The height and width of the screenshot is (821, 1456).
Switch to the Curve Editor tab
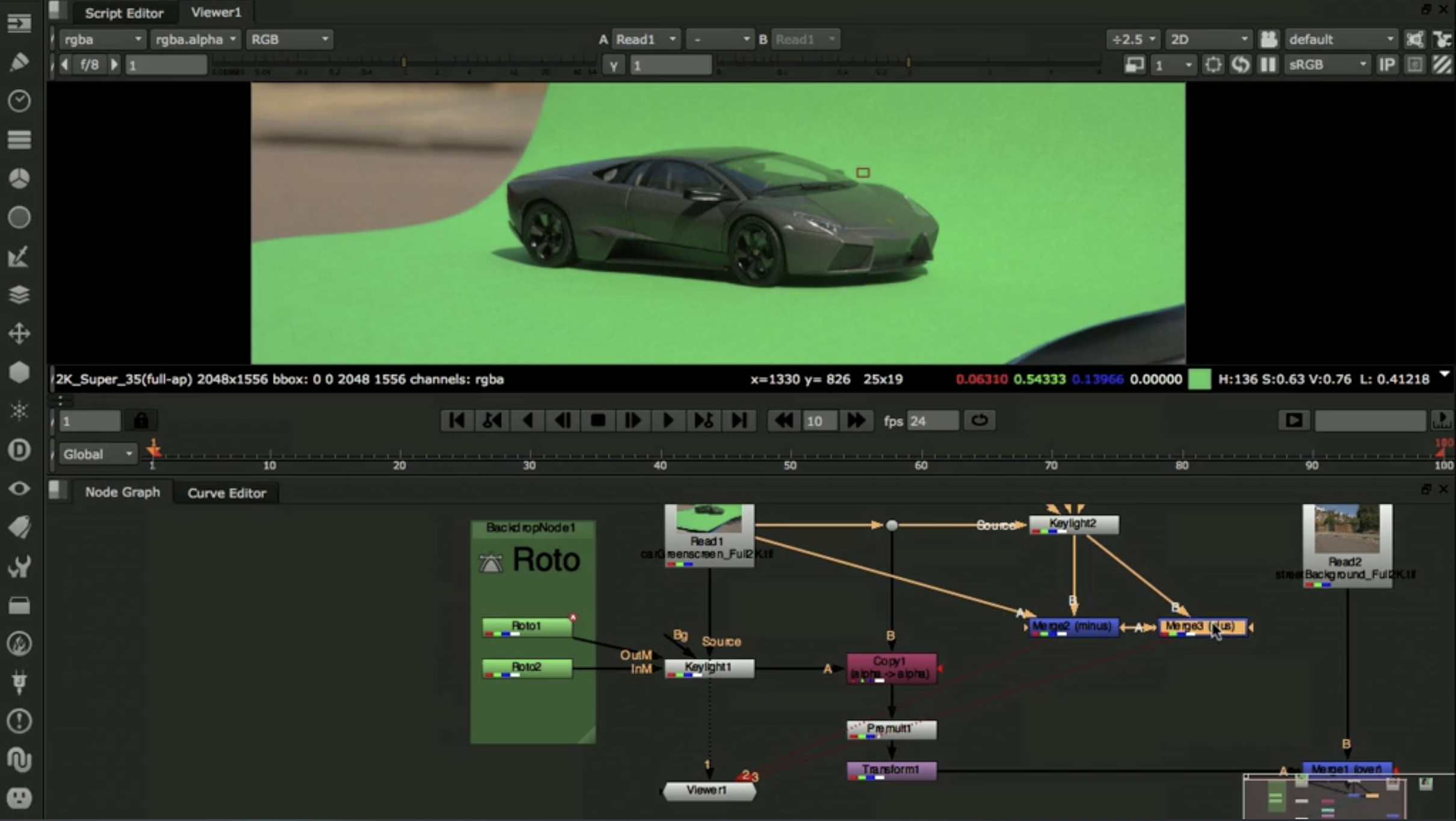(226, 493)
